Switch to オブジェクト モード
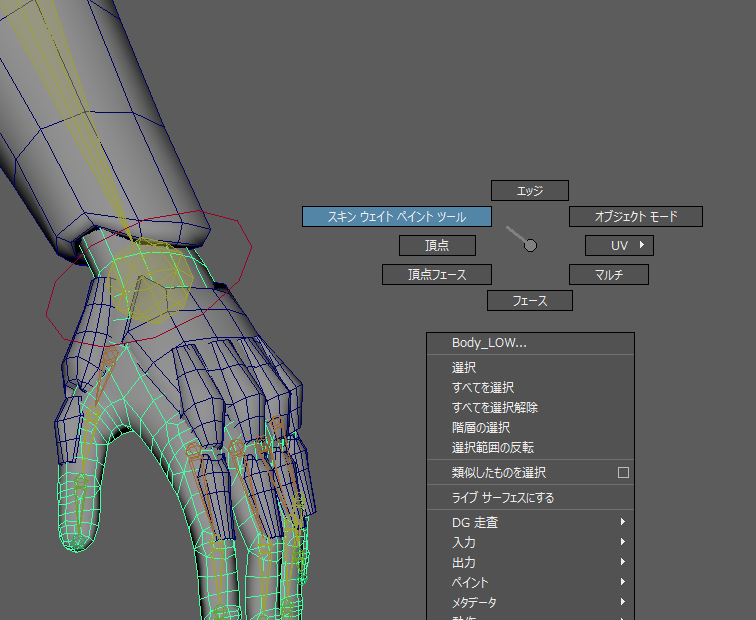This screenshot has height=620, width=756. coord(636,216)
